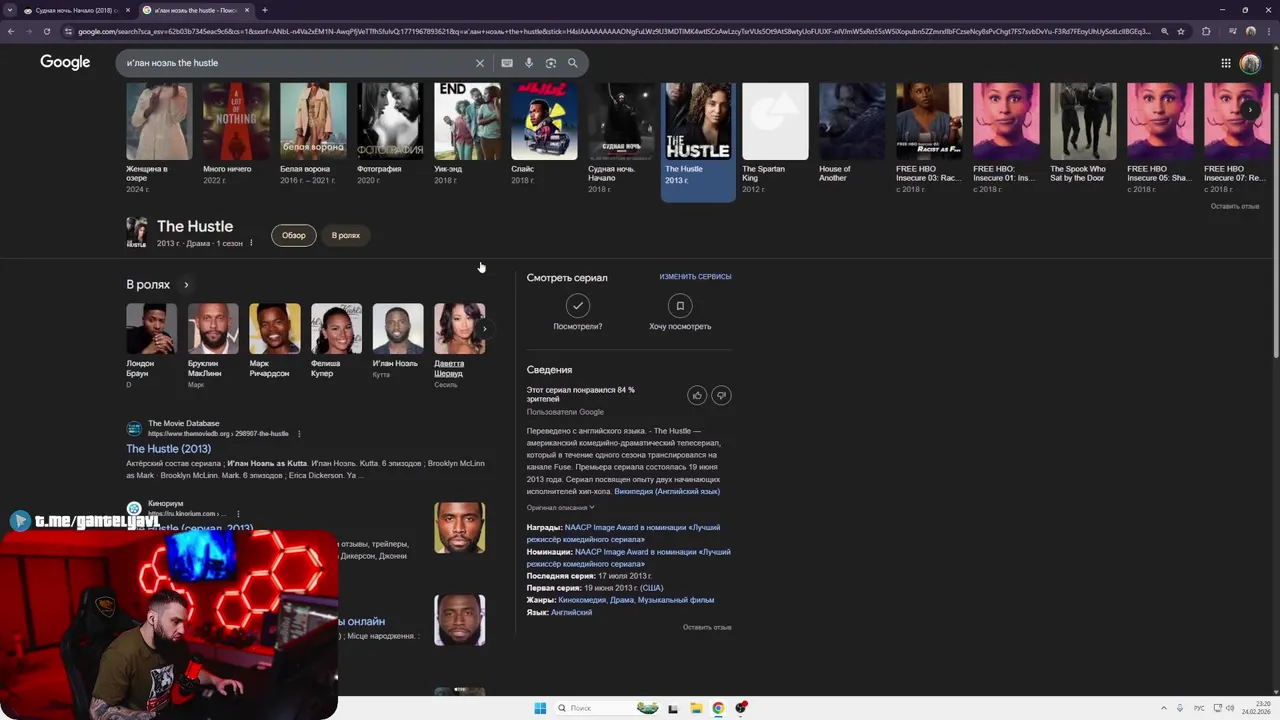Click ИЗМЕНИТЬ СЕРВИСЫ link
Viewport: 1280px width, 720px height.
(695, 277)
